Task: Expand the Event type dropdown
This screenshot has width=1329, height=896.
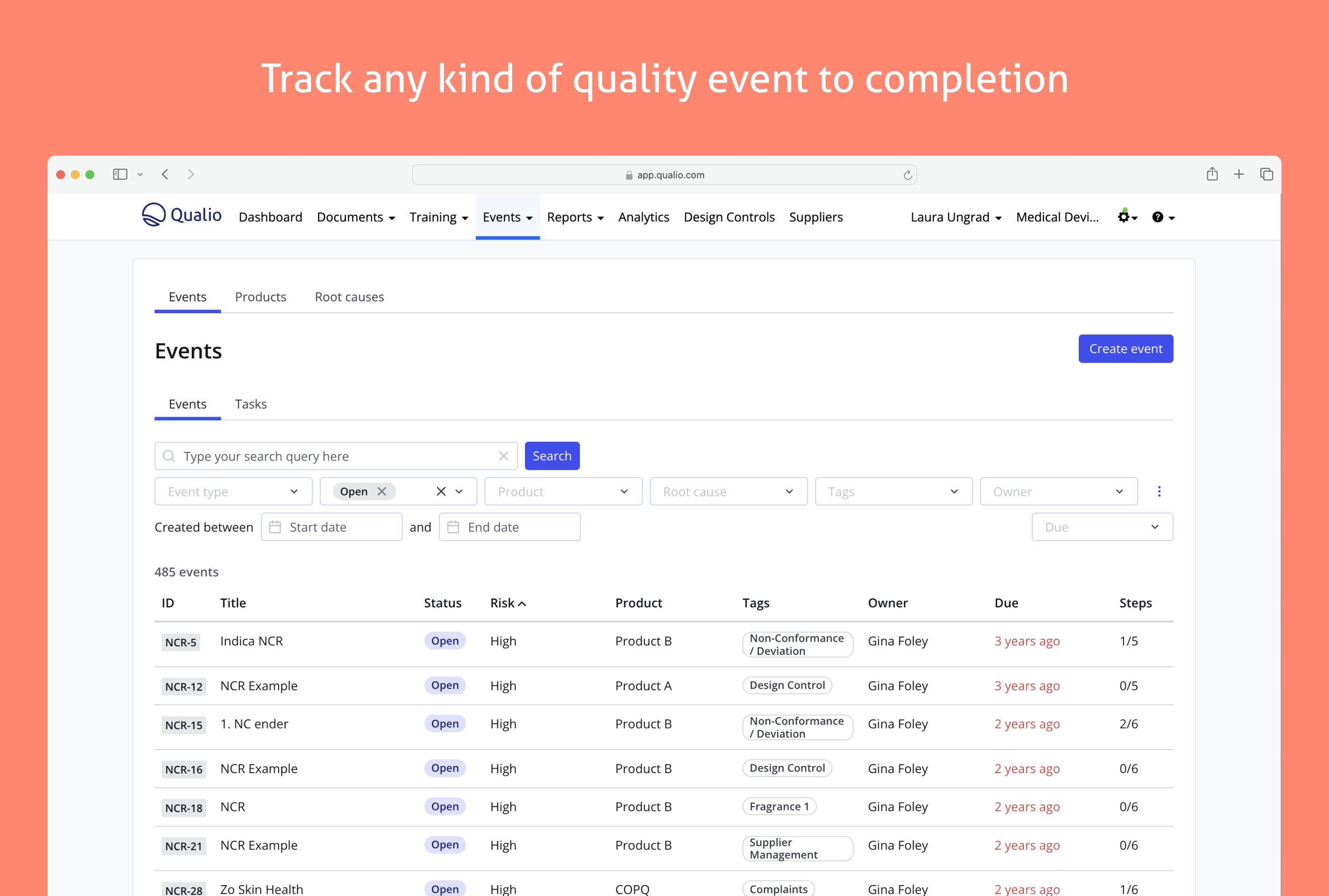Action: pyautogui.click(x=233, y=492)
